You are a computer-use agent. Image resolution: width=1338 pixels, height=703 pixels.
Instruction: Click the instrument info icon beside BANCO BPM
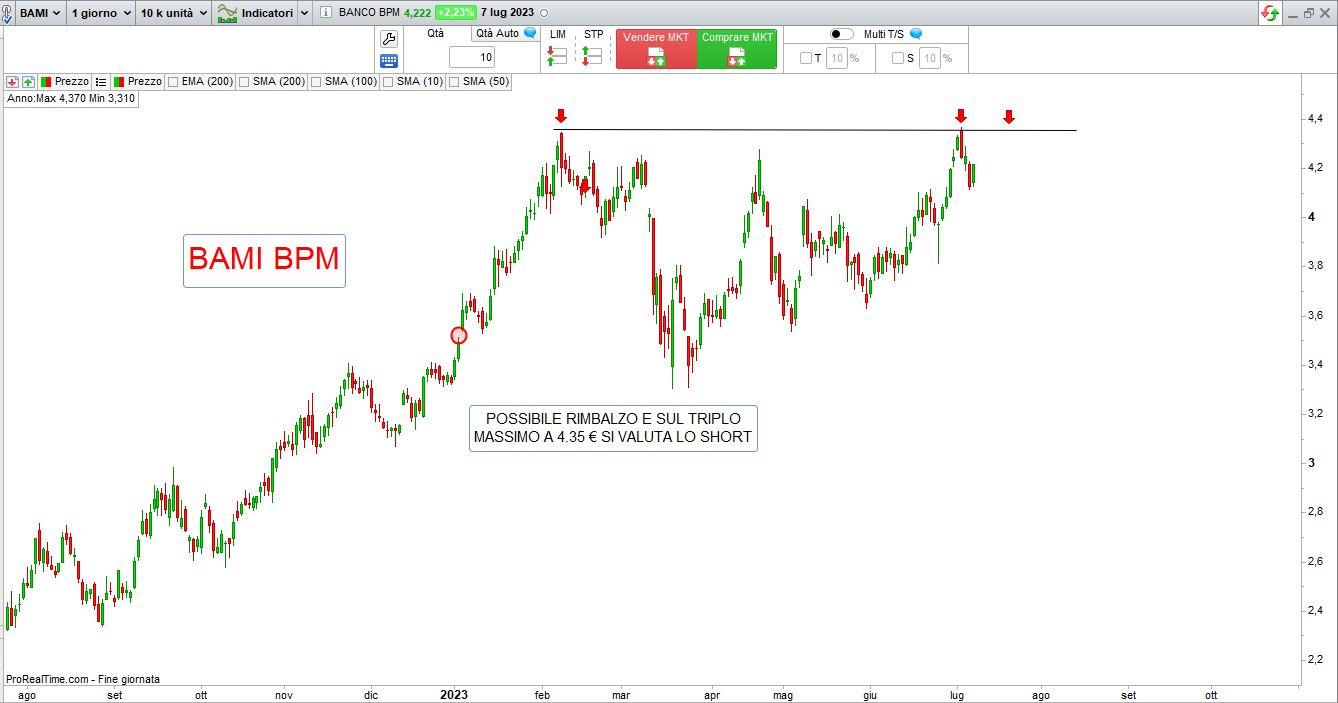[327, 13]
